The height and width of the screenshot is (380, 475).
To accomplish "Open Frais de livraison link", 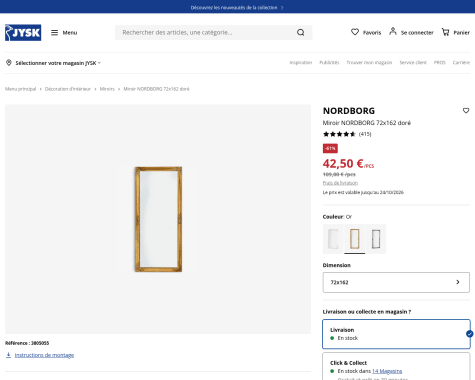I will coord(340,183).
